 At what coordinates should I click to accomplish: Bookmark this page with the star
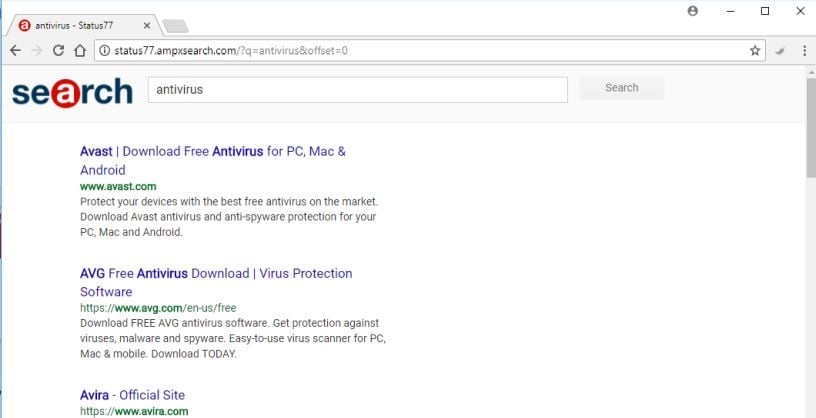[755, 50]
